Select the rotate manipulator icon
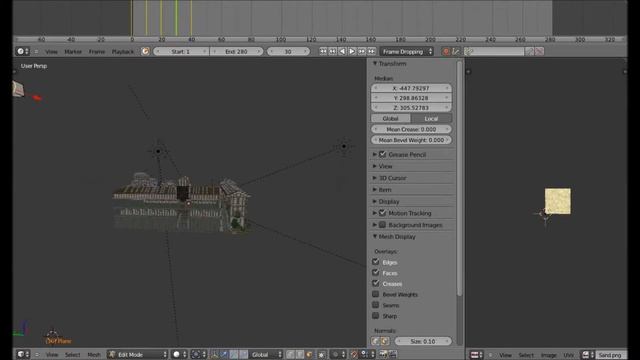The width and height of the screenshot is (640, 360). (x=234, y=354)
